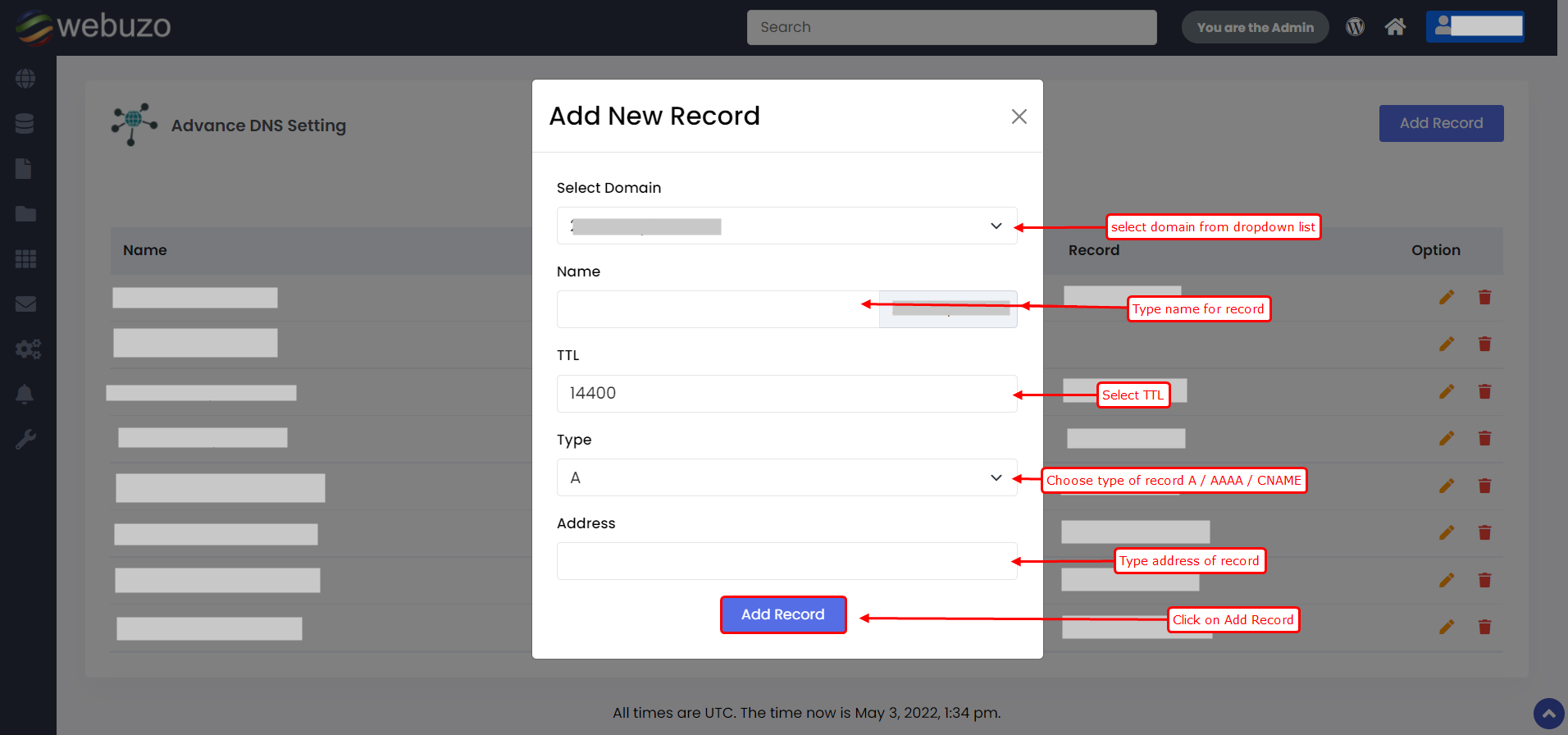
Task: Delete the last DNS record with the trash icon
Action: tap(1484, 628)
